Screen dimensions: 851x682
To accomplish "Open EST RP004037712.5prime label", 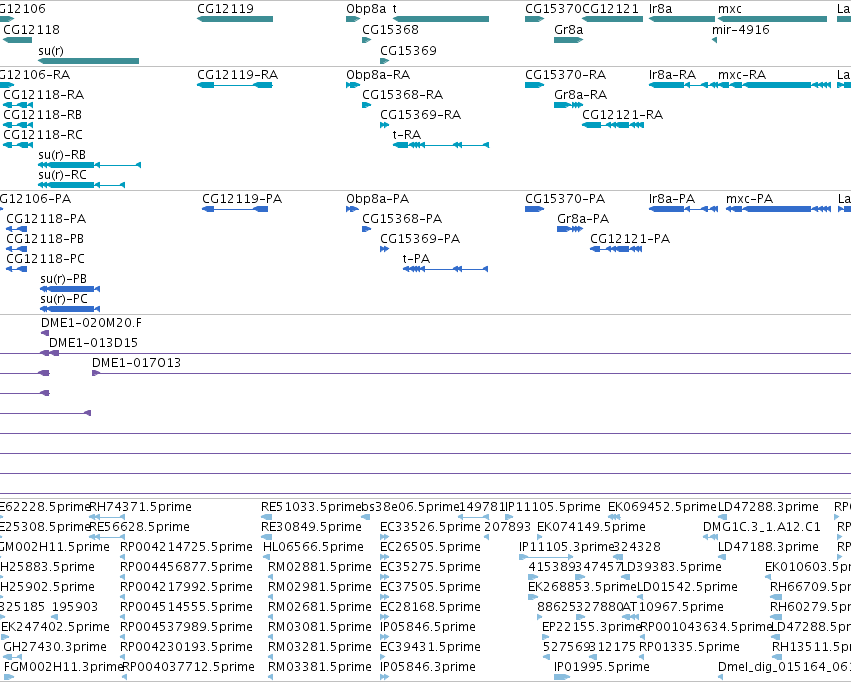I will pos(188,667).
